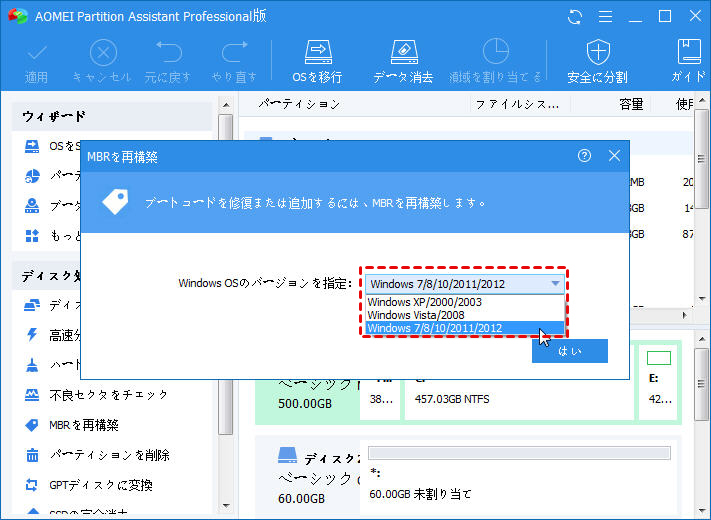Click the ハード wipe brush icon in sidebar
This screenshot has width=711, height=520.
[32, 365]
